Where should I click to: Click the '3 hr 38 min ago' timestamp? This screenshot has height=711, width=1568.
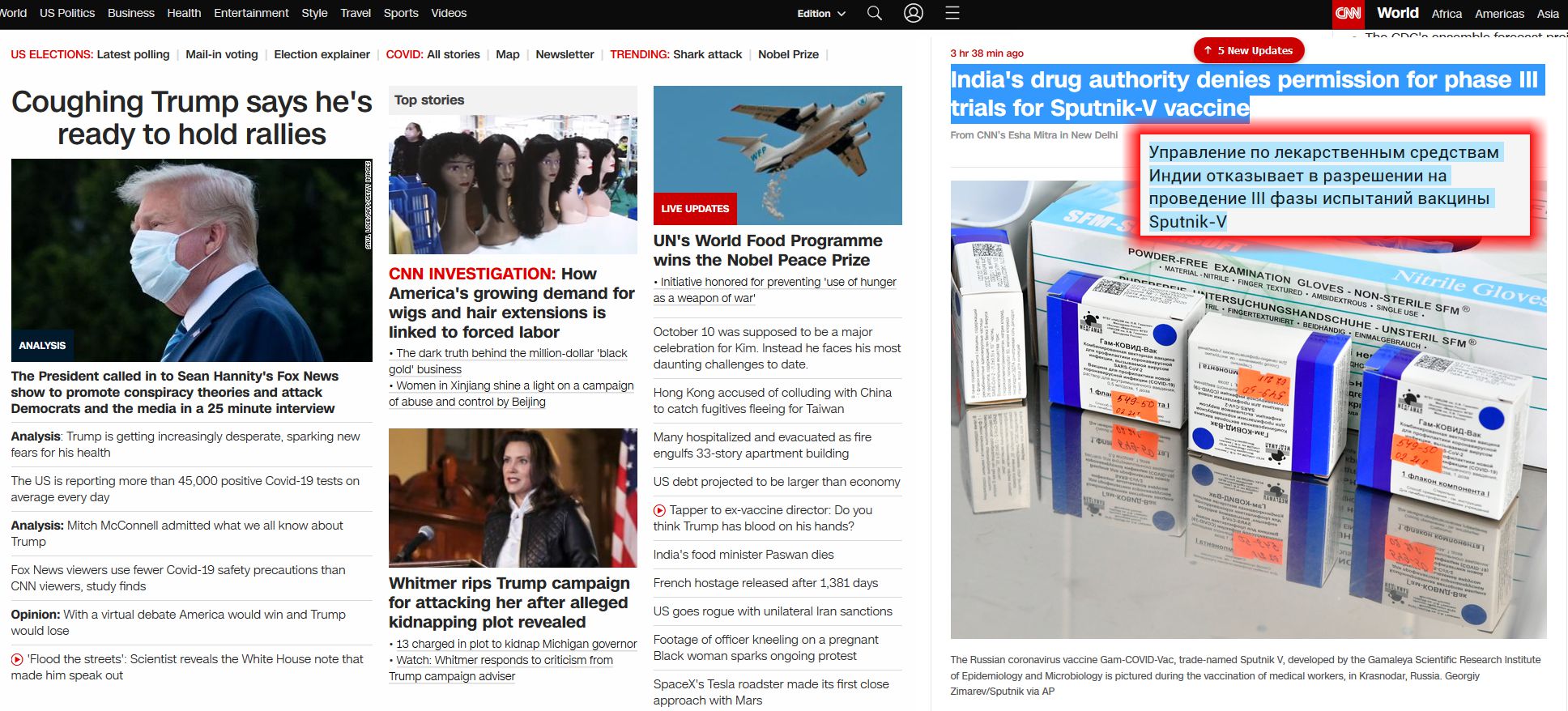(986, 53)
